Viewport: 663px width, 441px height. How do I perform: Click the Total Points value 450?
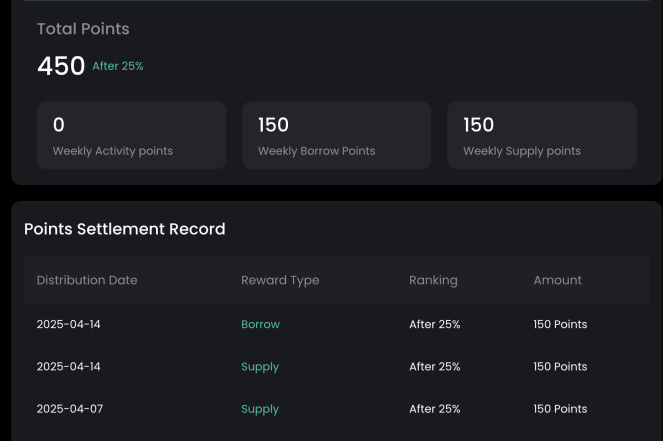(61, 66)
